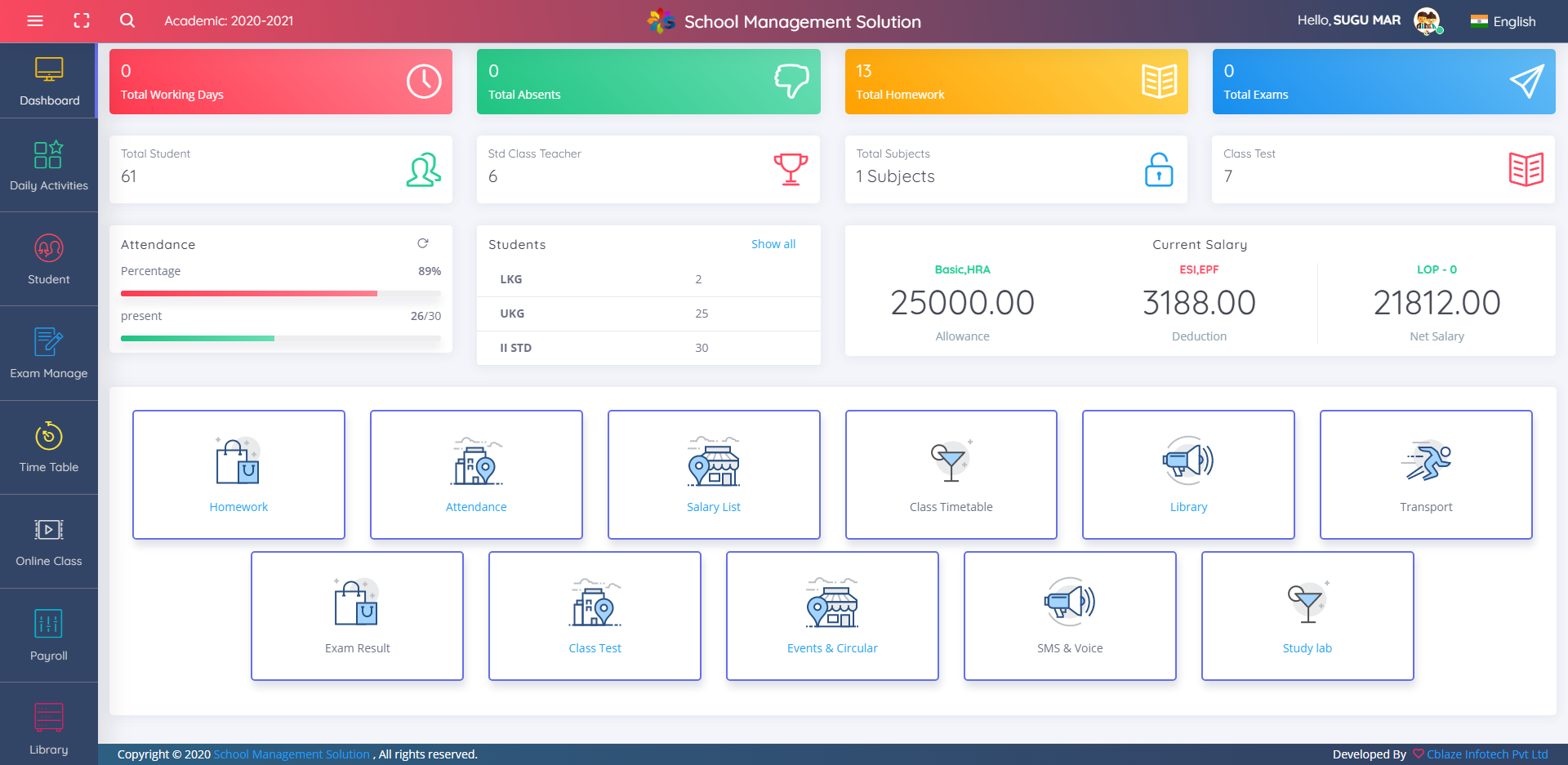Go to Time Table sidebar item
The width and height of the screenshot is (1568, 765).
(49, 447)
